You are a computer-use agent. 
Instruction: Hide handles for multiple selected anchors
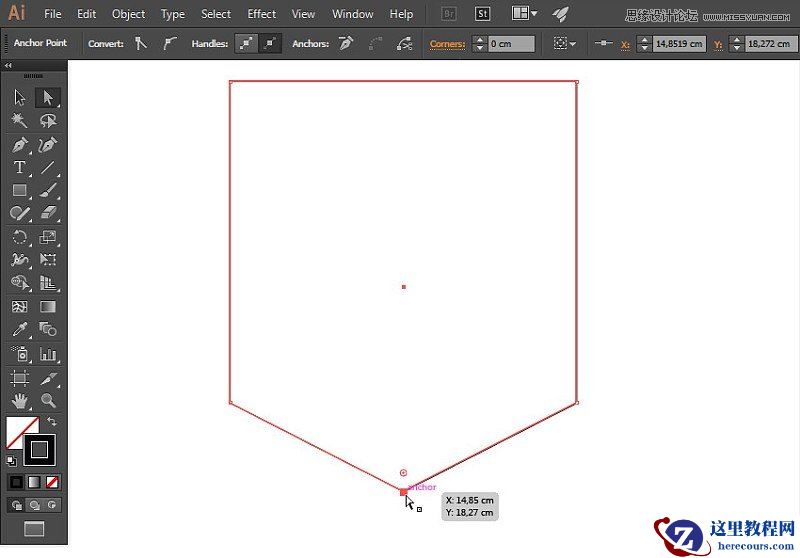(x=270, y=44)
